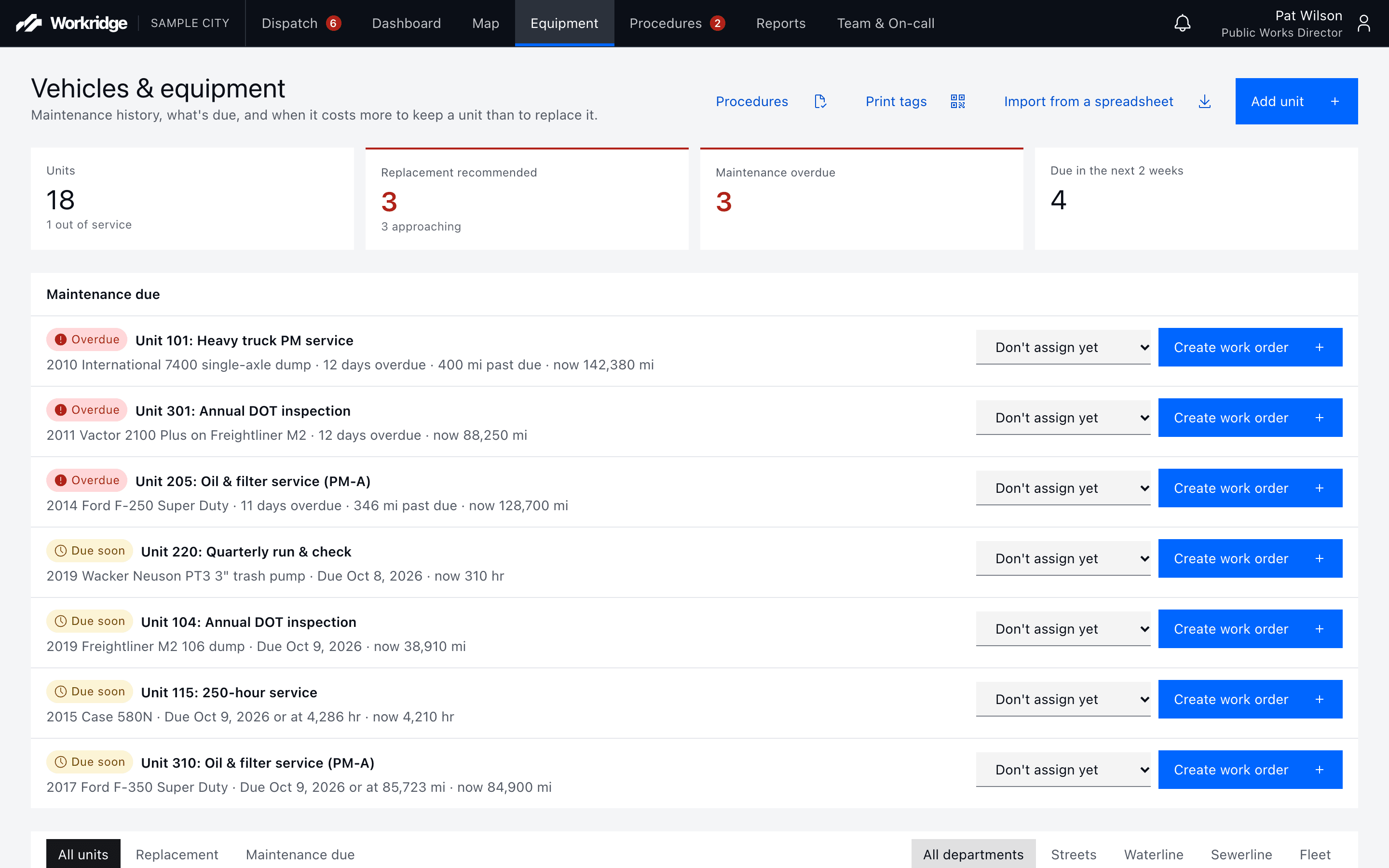Click plus icon on Unit 205 work order
The height and width of the screenshot is (868, 1389).
tap(1320, 488)
